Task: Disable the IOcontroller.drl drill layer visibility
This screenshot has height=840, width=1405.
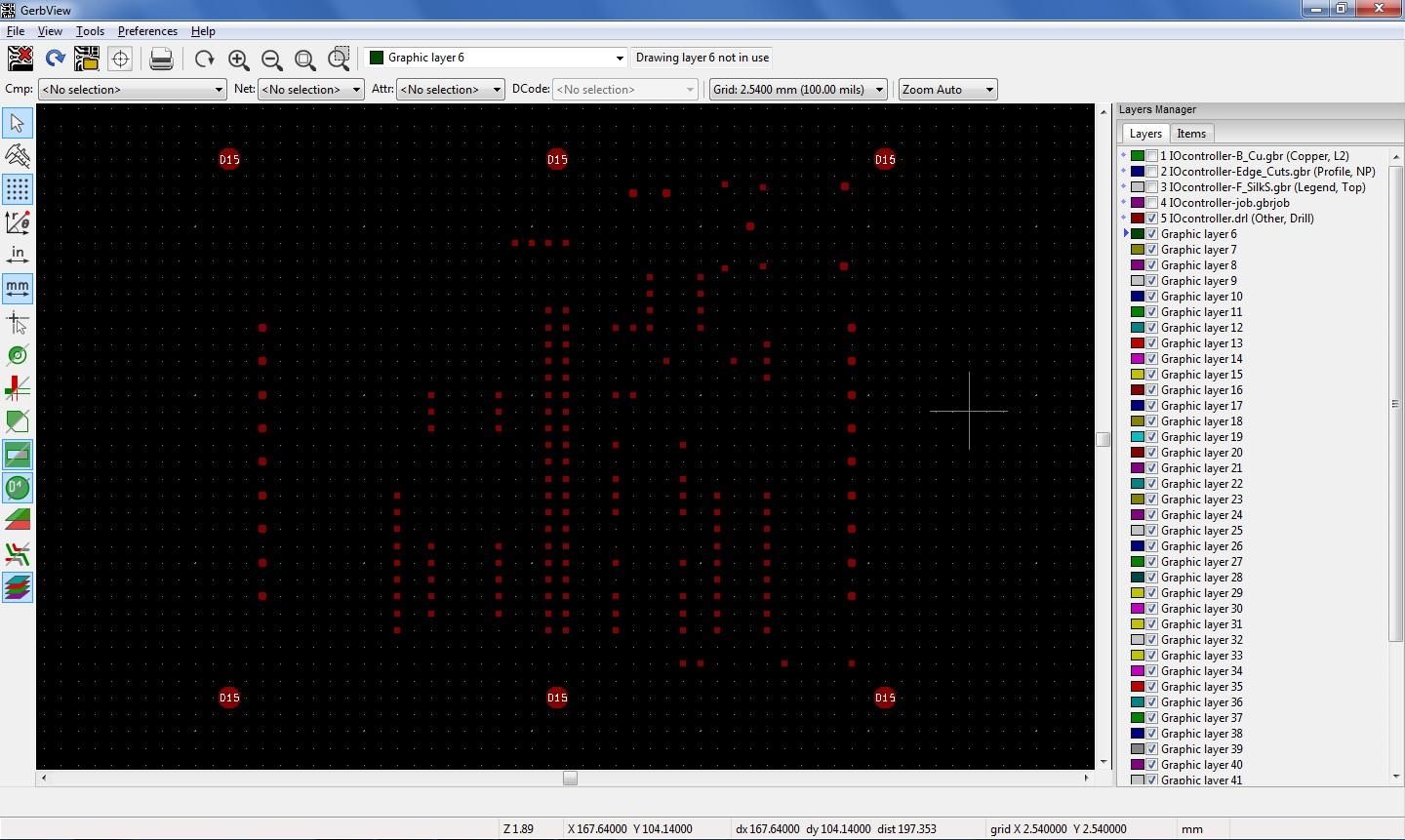Action: [x=1151, y=218]
